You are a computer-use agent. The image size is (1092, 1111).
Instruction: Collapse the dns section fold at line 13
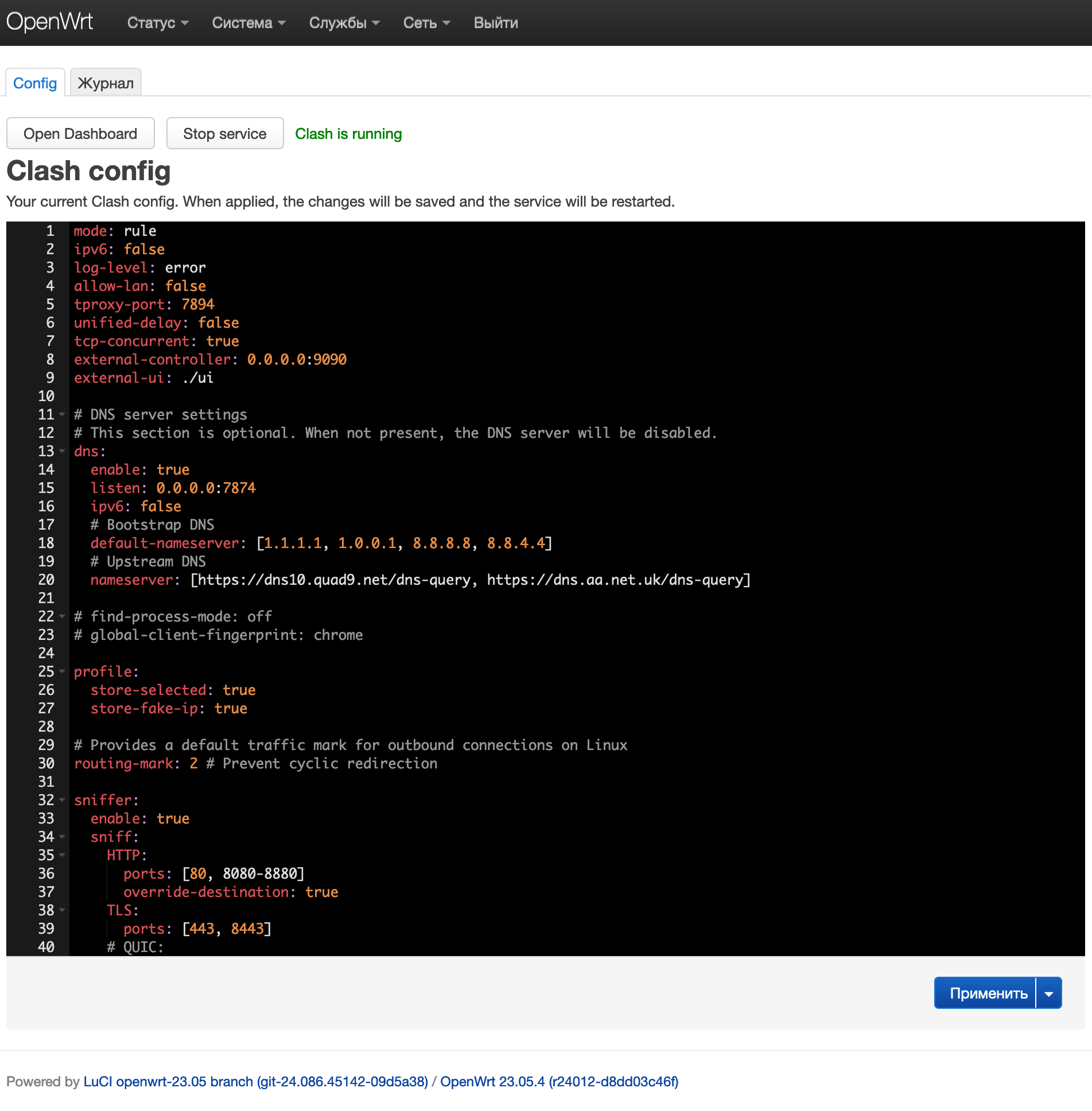[x=62, y=451]
